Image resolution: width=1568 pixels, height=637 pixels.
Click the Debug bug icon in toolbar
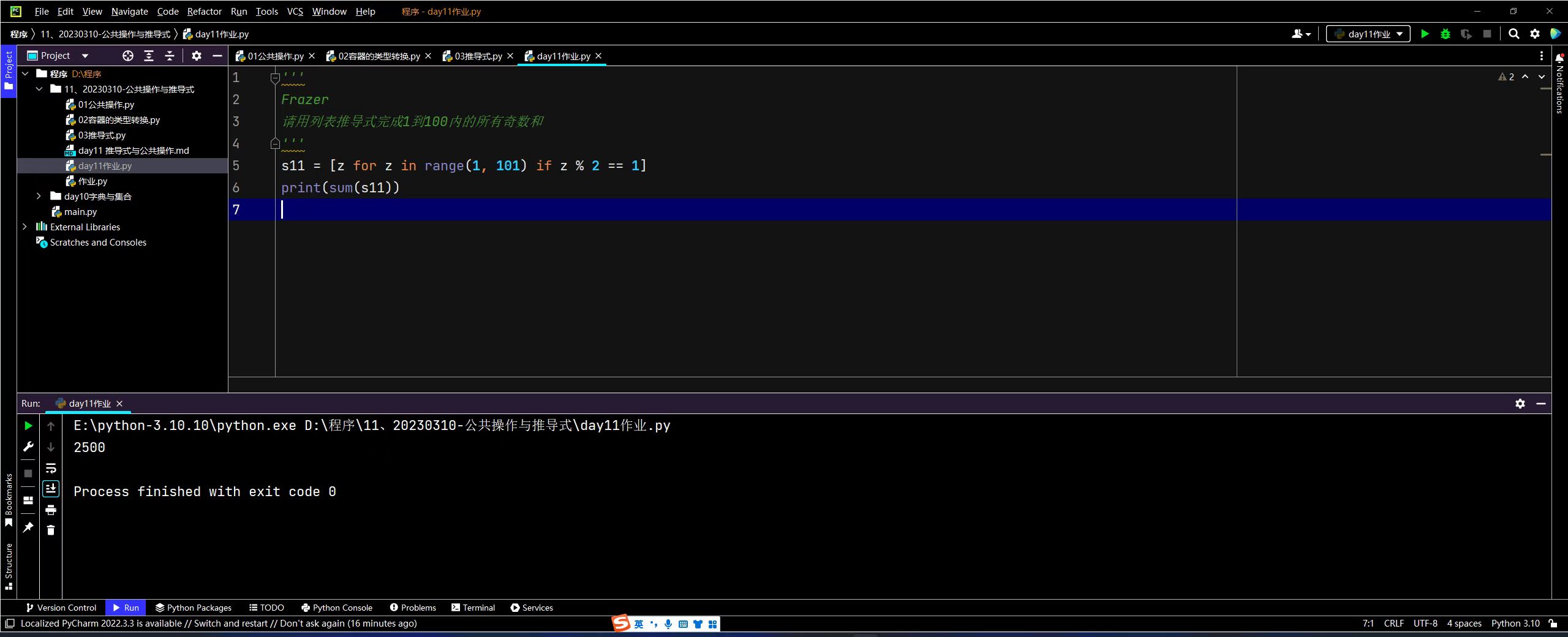click(1445, 34)
